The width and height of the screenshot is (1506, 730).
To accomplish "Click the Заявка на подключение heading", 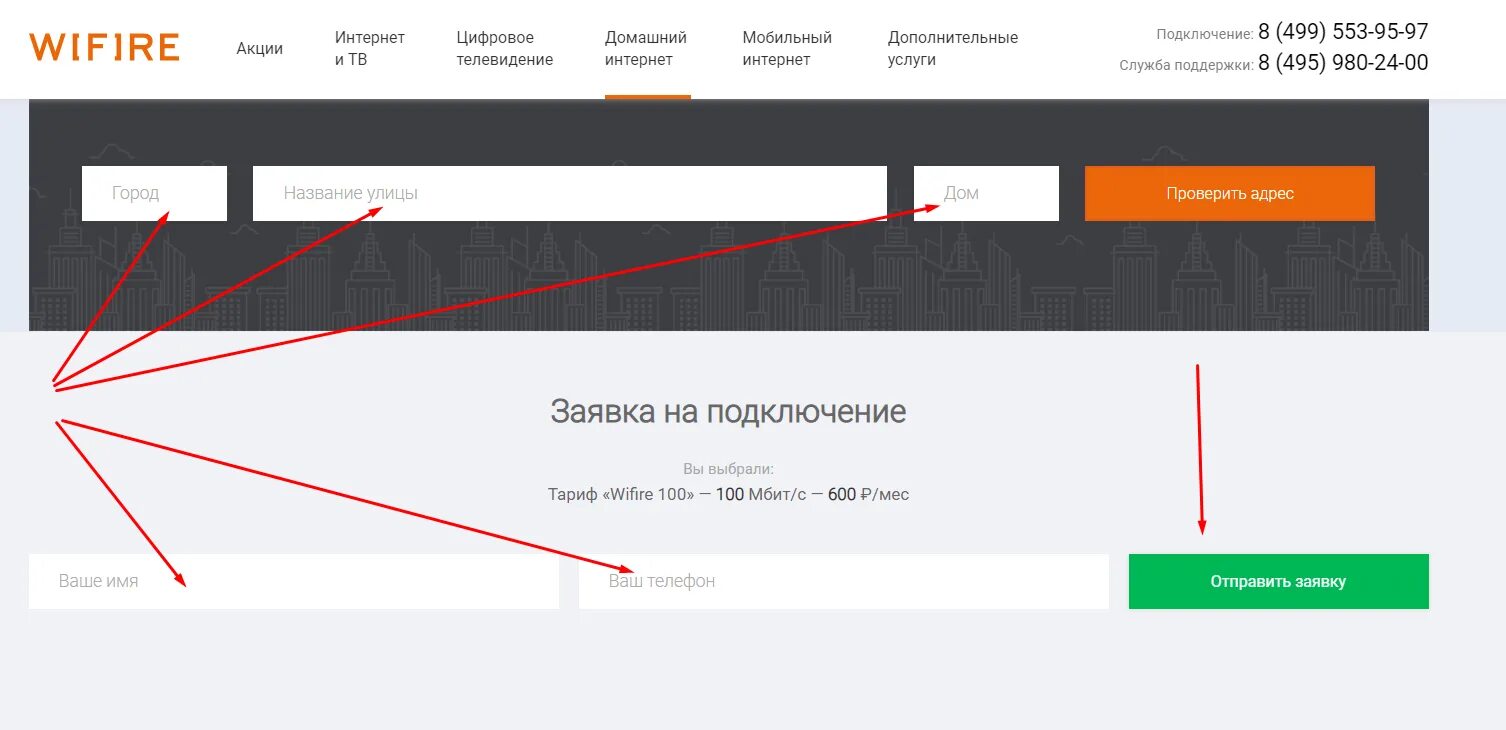I will coord(728,412).
